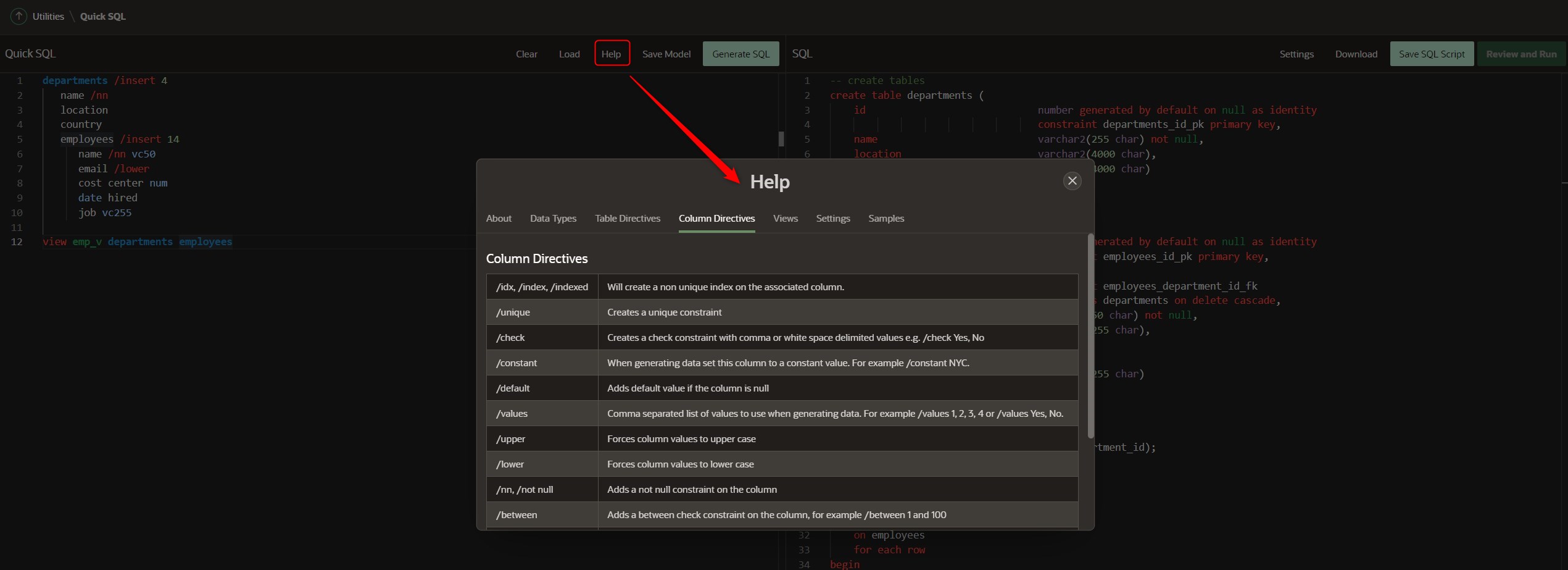
Task: Click the '/default' directive cell
Action: pyautogui.click(x=542, y=388)
